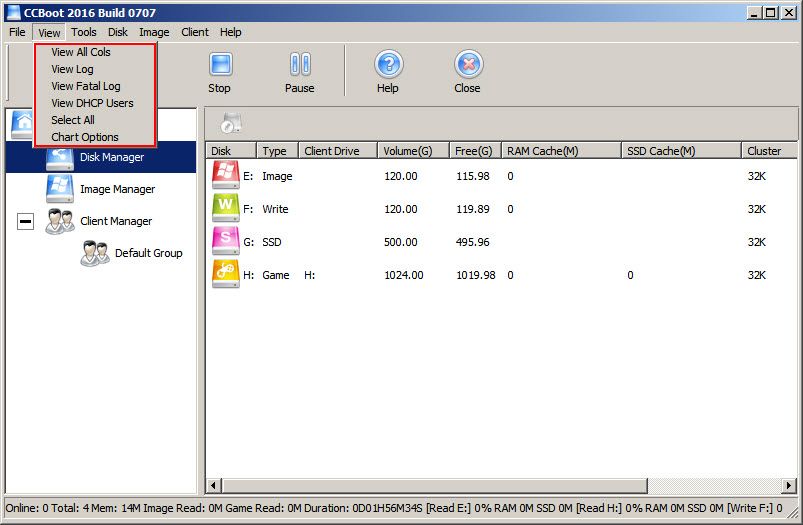Click the horizontal scrollbar thumb
This screenshot has height=525, width=803.
coord(434,485)
